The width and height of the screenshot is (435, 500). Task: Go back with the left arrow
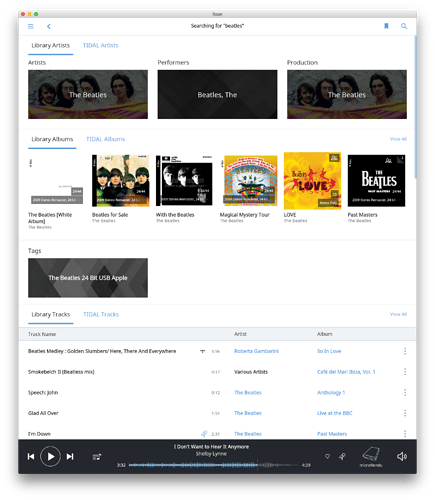(x=49, y=26)
